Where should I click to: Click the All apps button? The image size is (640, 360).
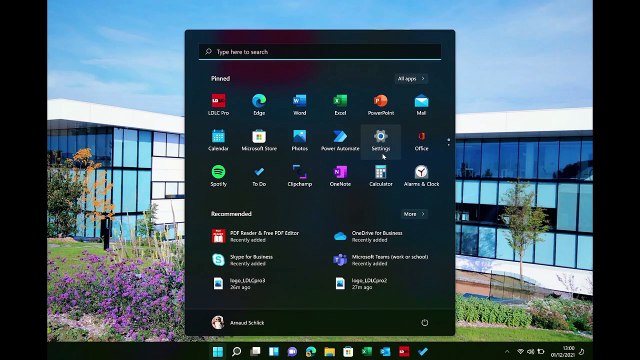411,78
